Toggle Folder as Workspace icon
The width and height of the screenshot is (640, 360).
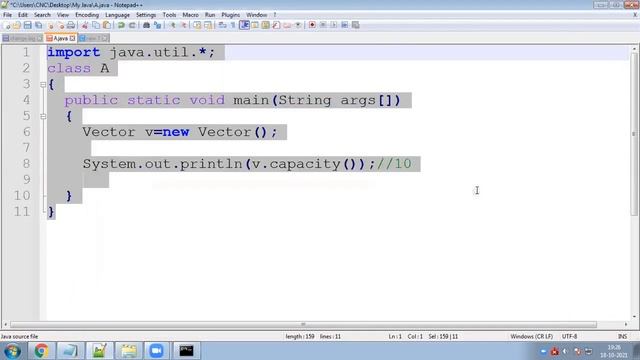pos(287,25)
